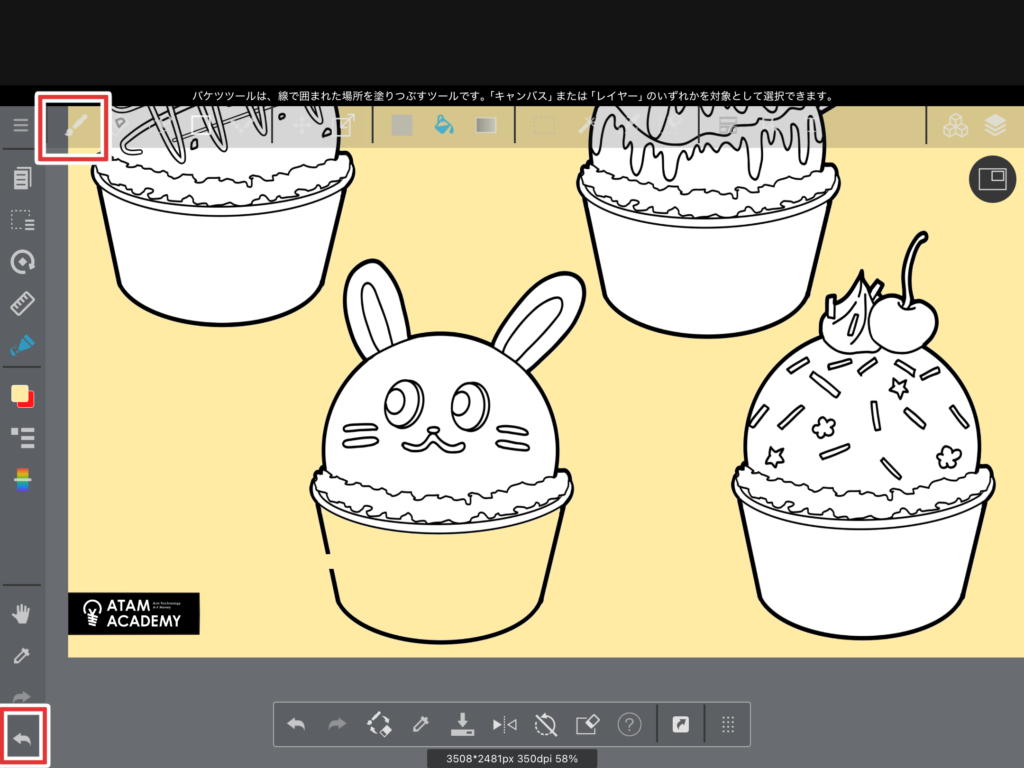Tap the undo arrow in left sidebar
Screen dimensions: 1024x768
pyautogui.click(x=22, y=740)
